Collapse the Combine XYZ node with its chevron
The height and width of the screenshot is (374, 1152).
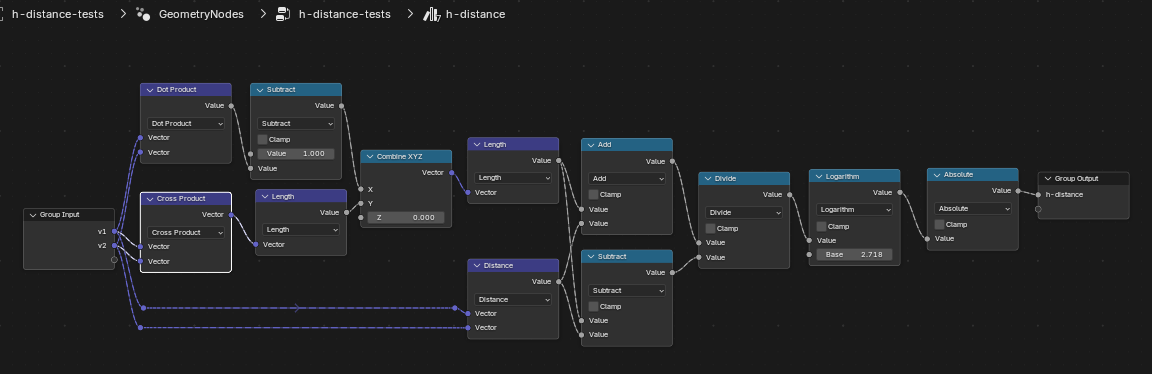(x=369, y=157)
